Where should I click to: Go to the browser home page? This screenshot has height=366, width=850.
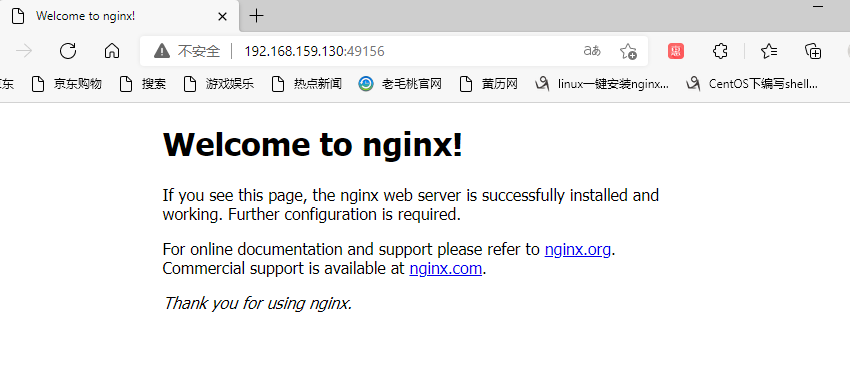click(112, 51)
